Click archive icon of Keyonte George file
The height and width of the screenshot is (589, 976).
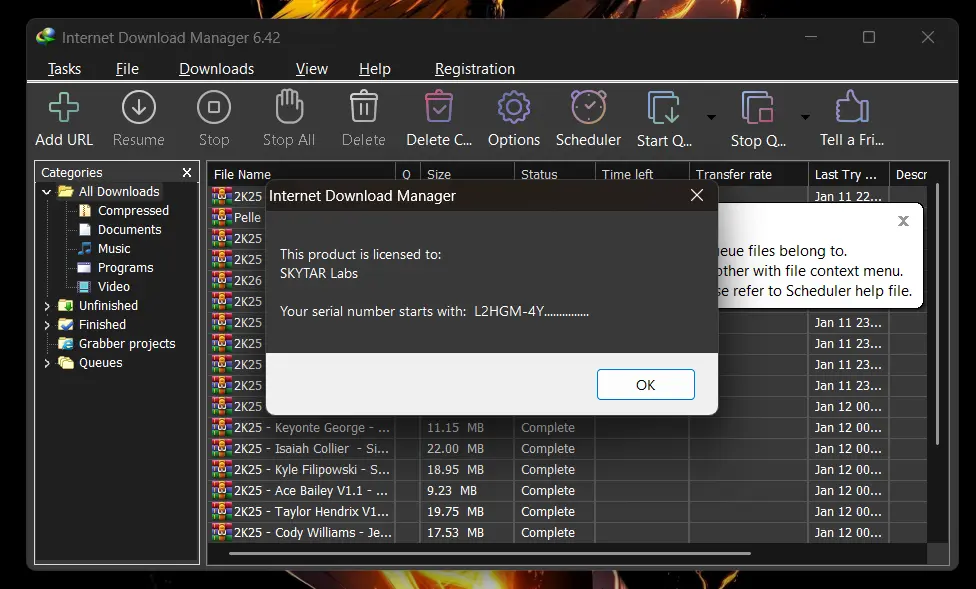click(222, 427)
